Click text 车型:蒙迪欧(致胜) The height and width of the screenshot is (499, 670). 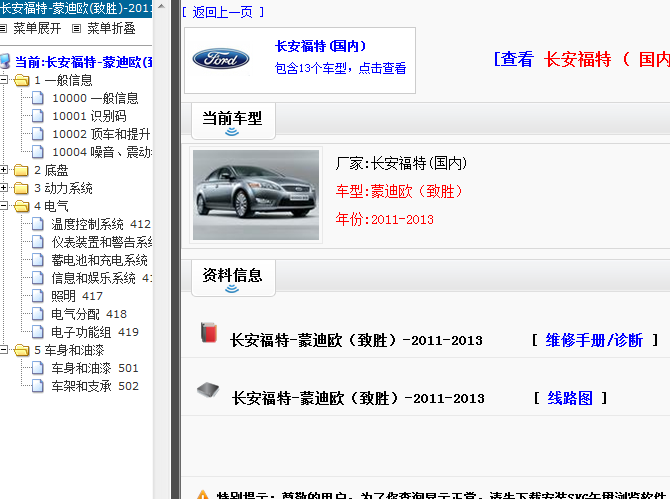click(x=399, y=191)
